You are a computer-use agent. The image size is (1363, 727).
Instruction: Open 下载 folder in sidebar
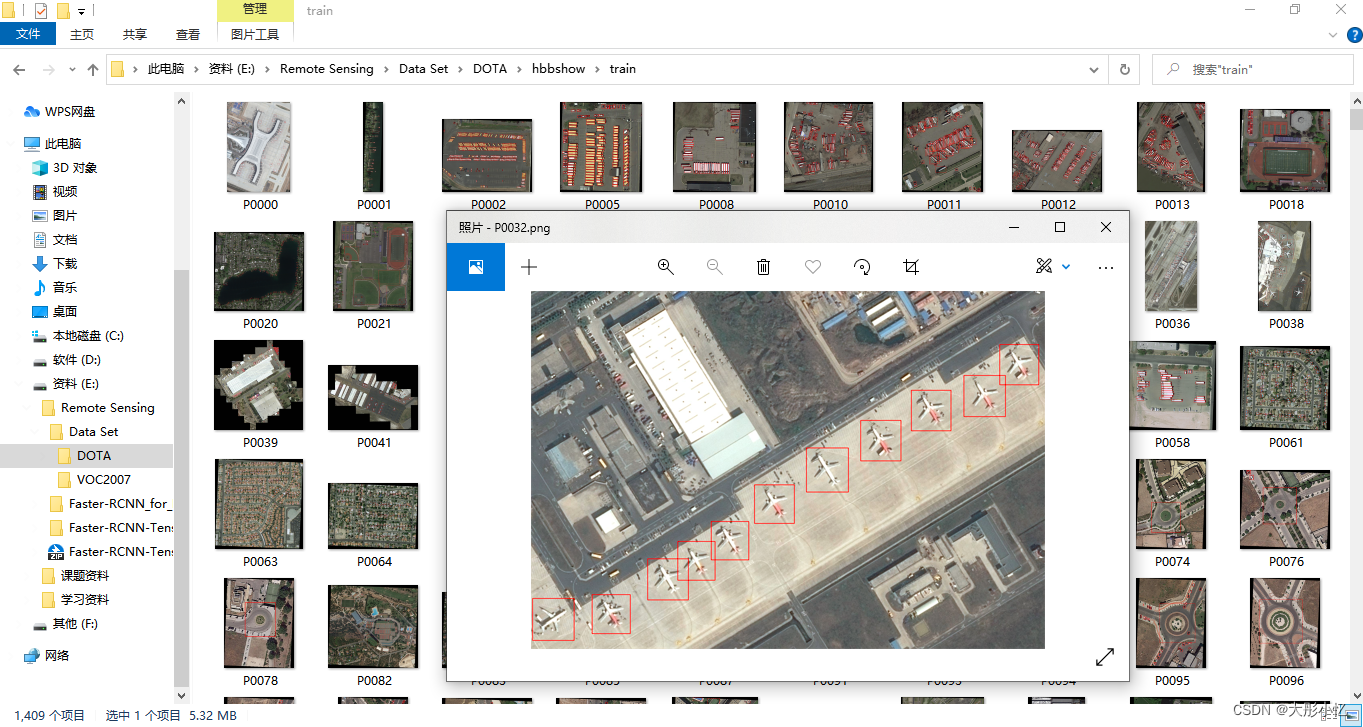[55, 264]
